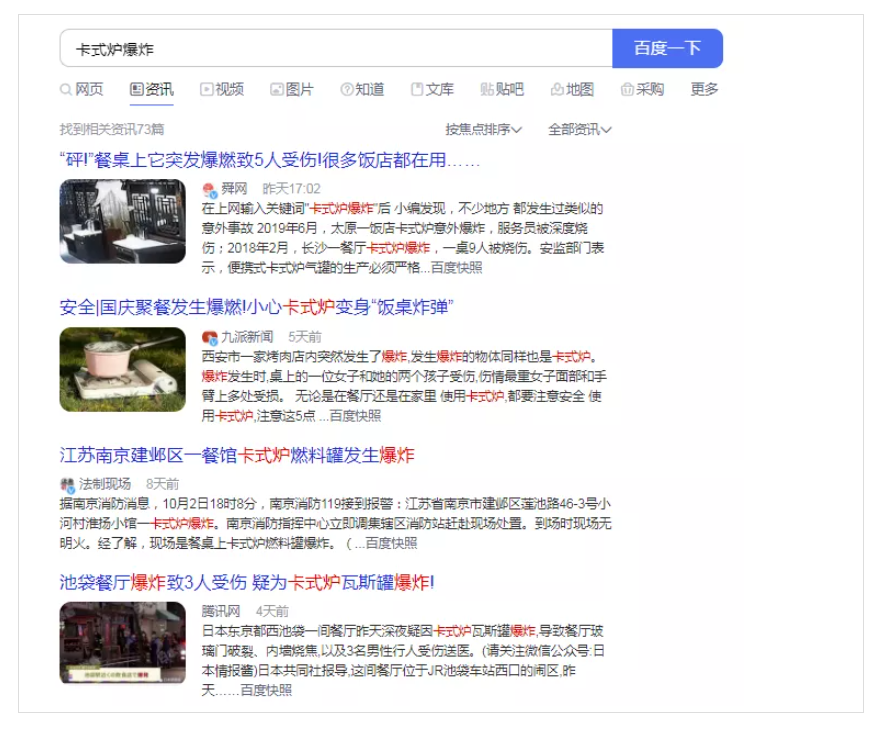This screenshot has height=731, width=883.
Task: Click the 法制现场 source logo icon
Action: [x=68, y=484]
